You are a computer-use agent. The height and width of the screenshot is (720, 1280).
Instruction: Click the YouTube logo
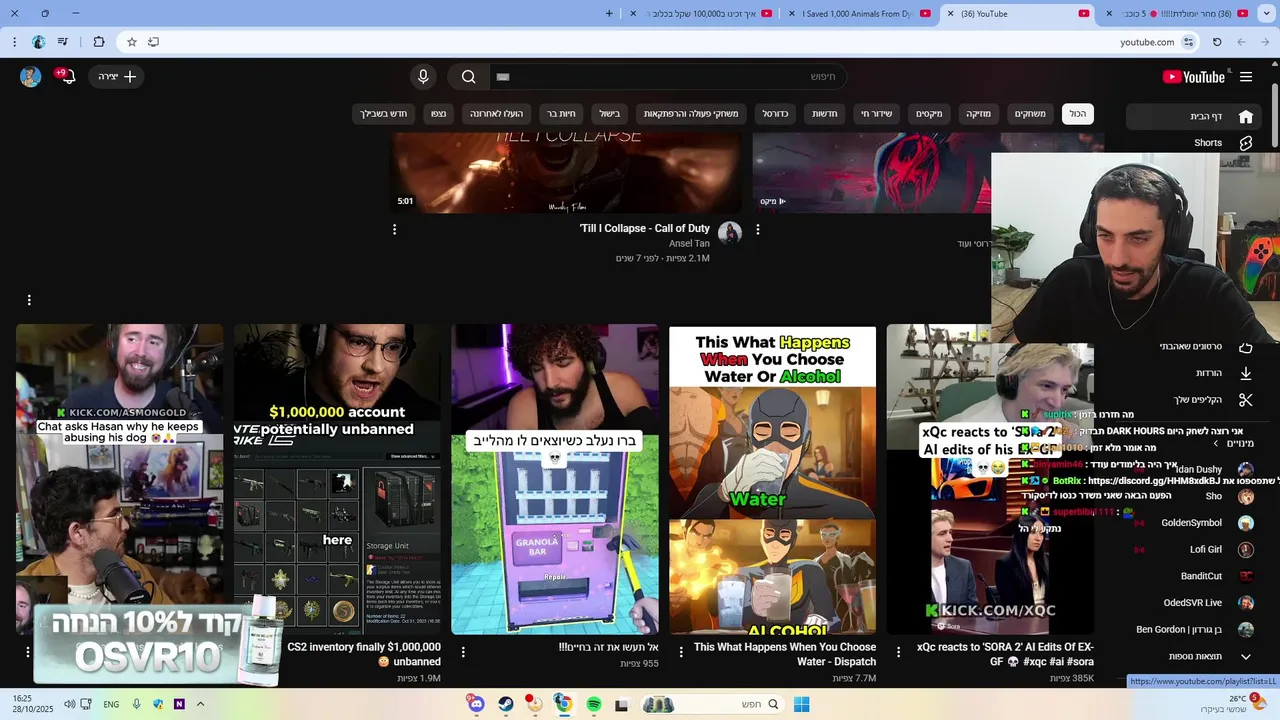1193,77
